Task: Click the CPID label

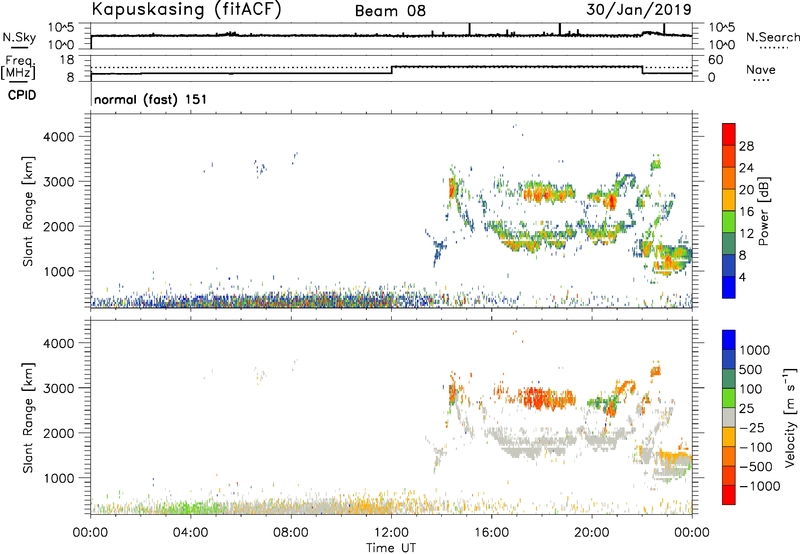Action: tap(22, 95)
